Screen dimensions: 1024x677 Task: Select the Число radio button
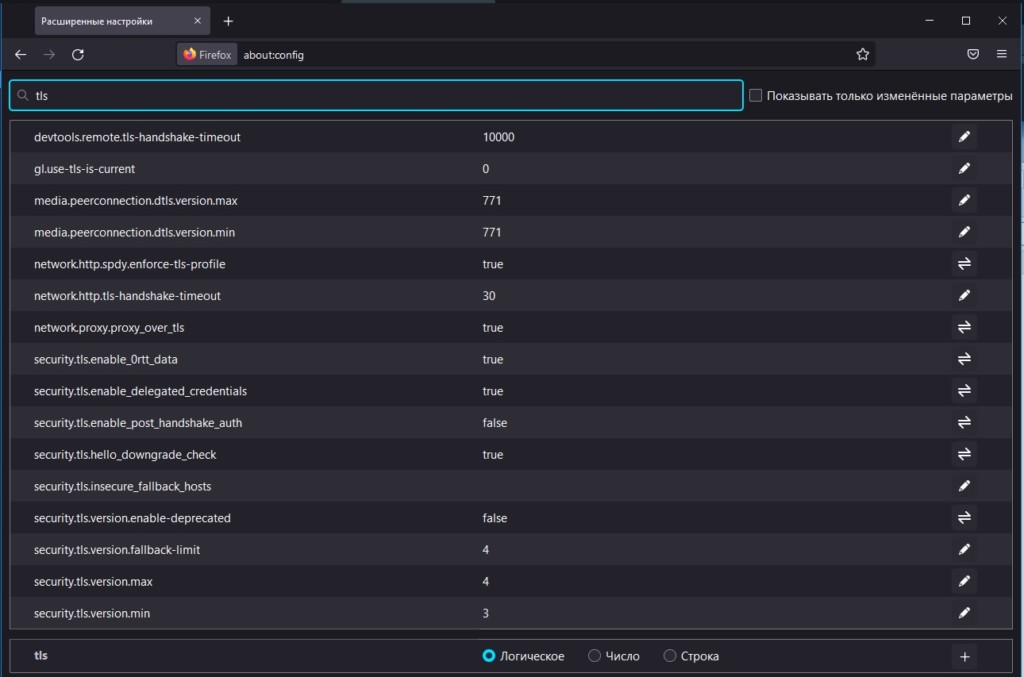[594, 656]
